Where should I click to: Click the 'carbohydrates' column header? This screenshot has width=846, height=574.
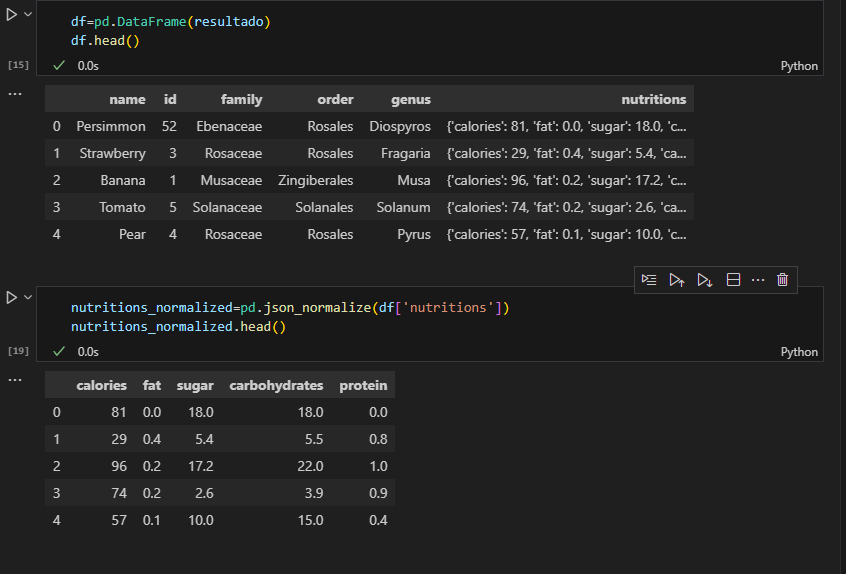(276, 385)
